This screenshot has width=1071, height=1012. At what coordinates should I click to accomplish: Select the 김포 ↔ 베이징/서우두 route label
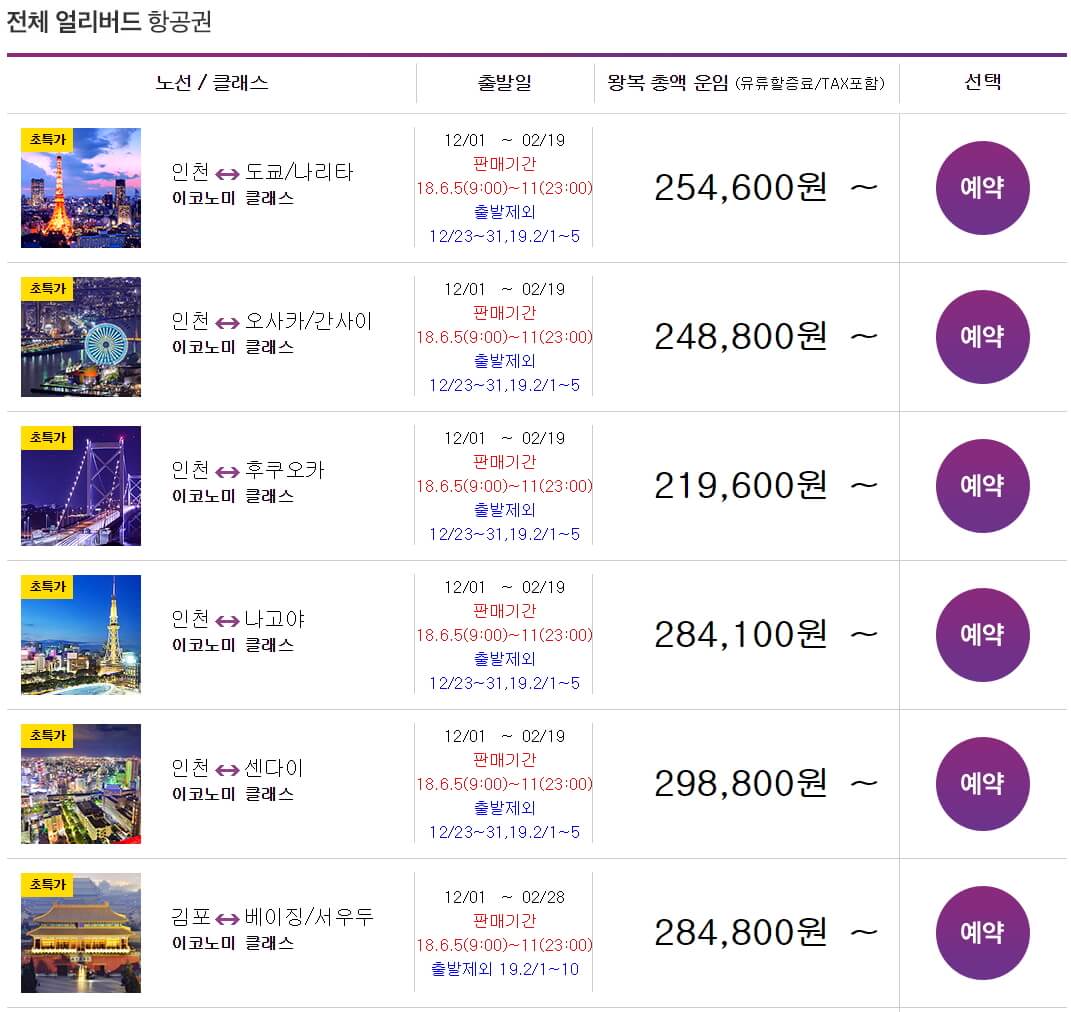pos(272,917)
